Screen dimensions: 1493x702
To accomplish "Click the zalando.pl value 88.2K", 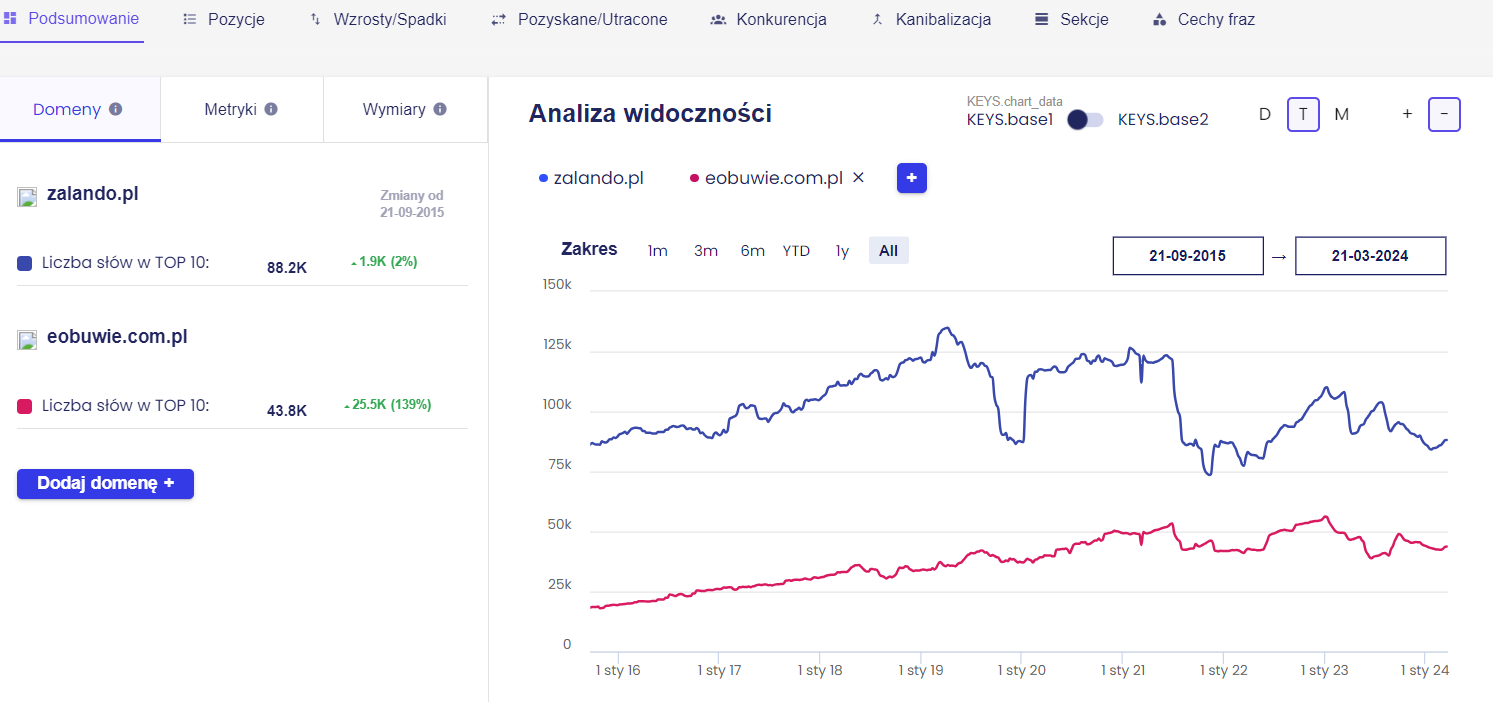I will point(287,268).
